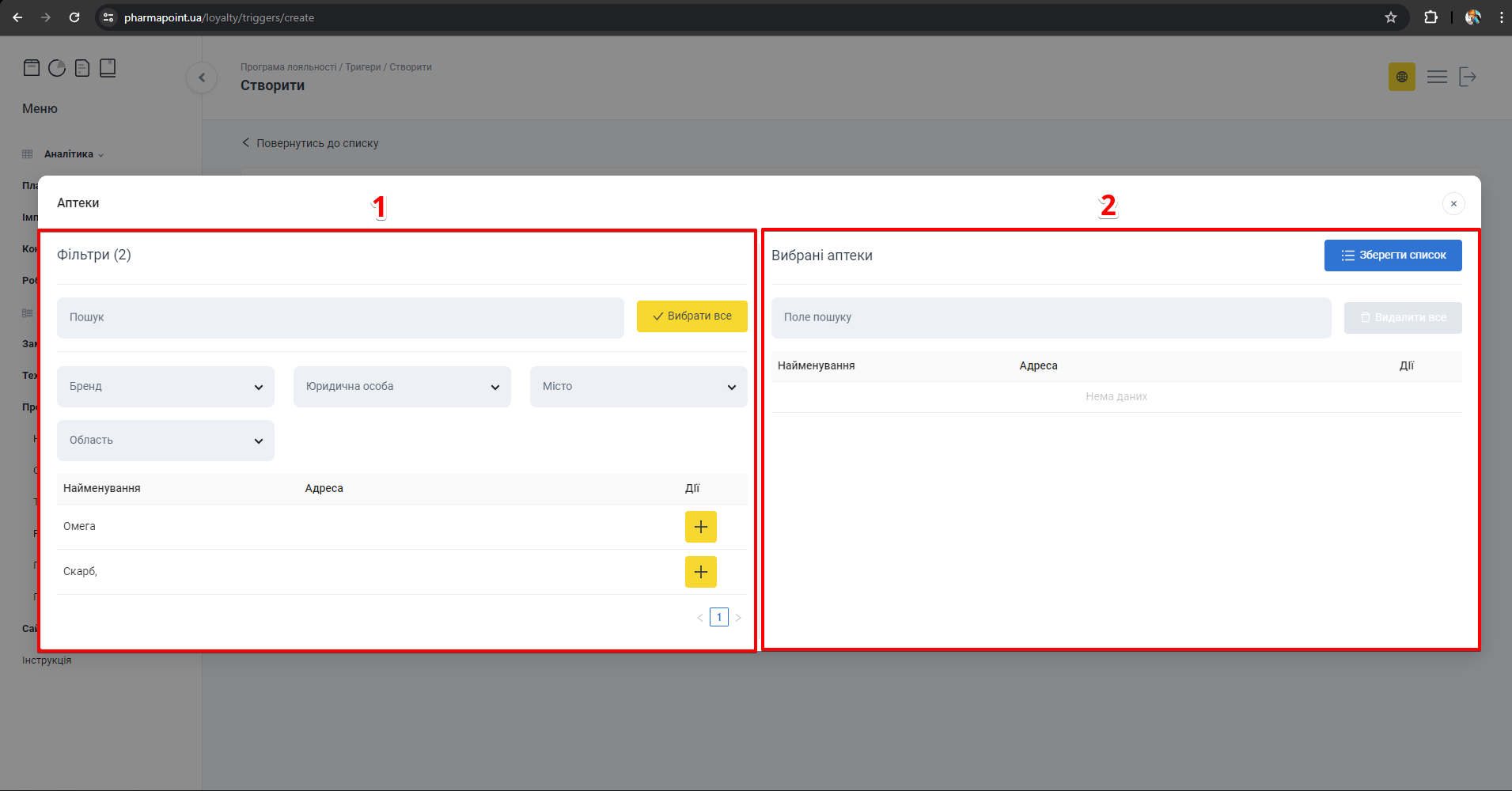Click the browser reload icon
This screenshot has height=791, width=1512.
click(x=74, y=17)
